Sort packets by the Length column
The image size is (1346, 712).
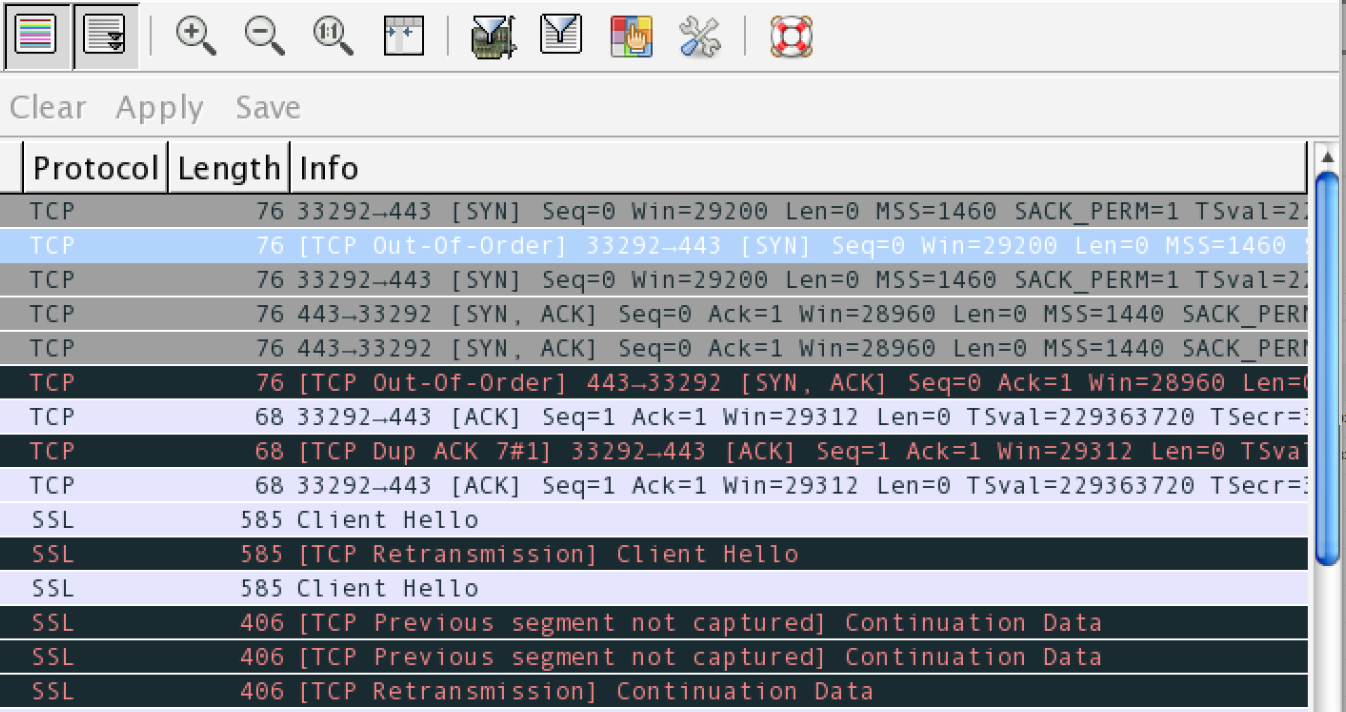[228, 168]
